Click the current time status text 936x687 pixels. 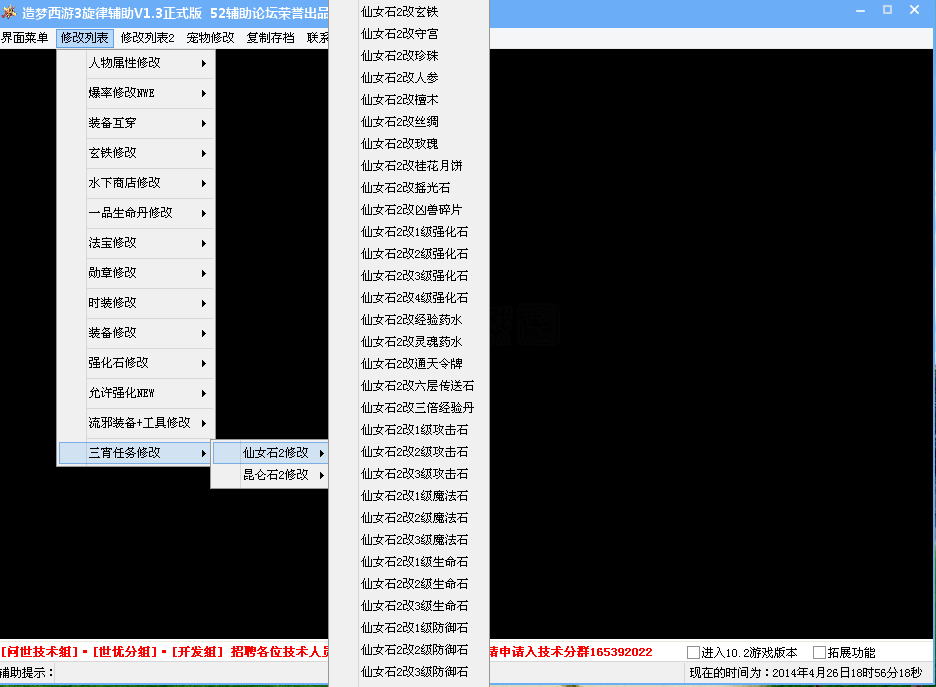[x=806, y=673]
